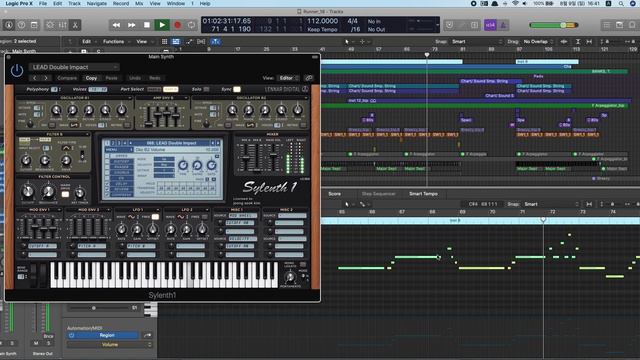Viewport: 640px width, 360px height.
Task: Open the Mixer faders icon
Action: point(63,25)
